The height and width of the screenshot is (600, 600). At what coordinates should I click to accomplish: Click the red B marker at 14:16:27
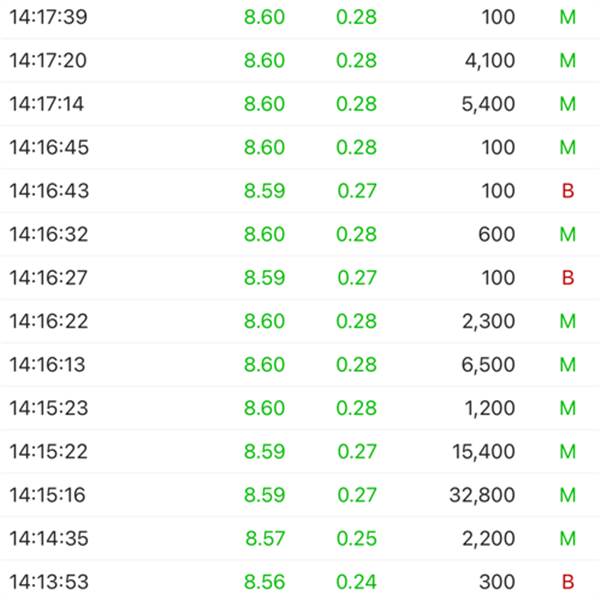tap(567, 278)
